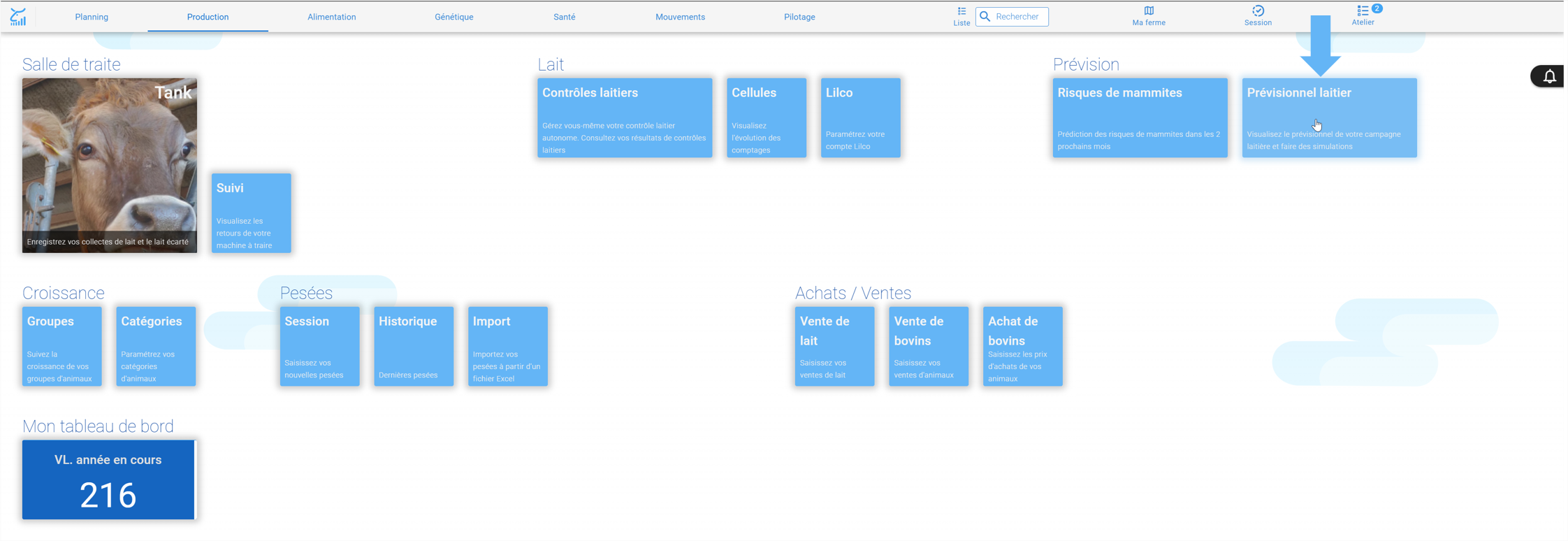Open the Pilotage tab

799,17
